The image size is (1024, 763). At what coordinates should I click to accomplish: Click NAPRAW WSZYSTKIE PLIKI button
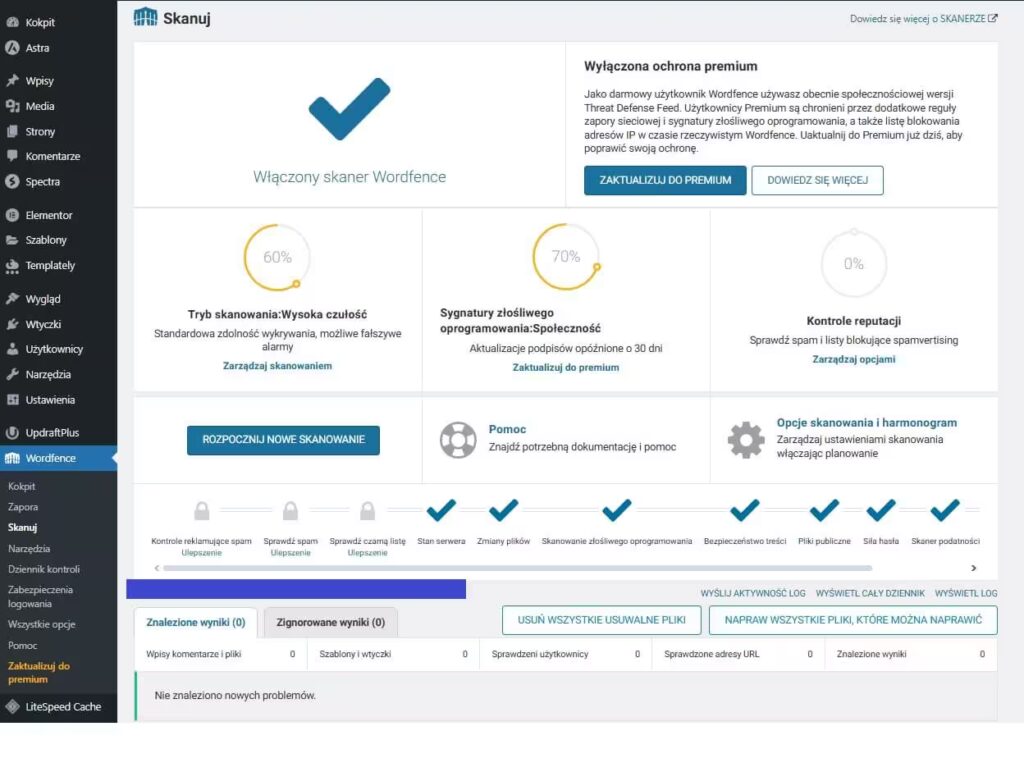click(x=853, y=620)
